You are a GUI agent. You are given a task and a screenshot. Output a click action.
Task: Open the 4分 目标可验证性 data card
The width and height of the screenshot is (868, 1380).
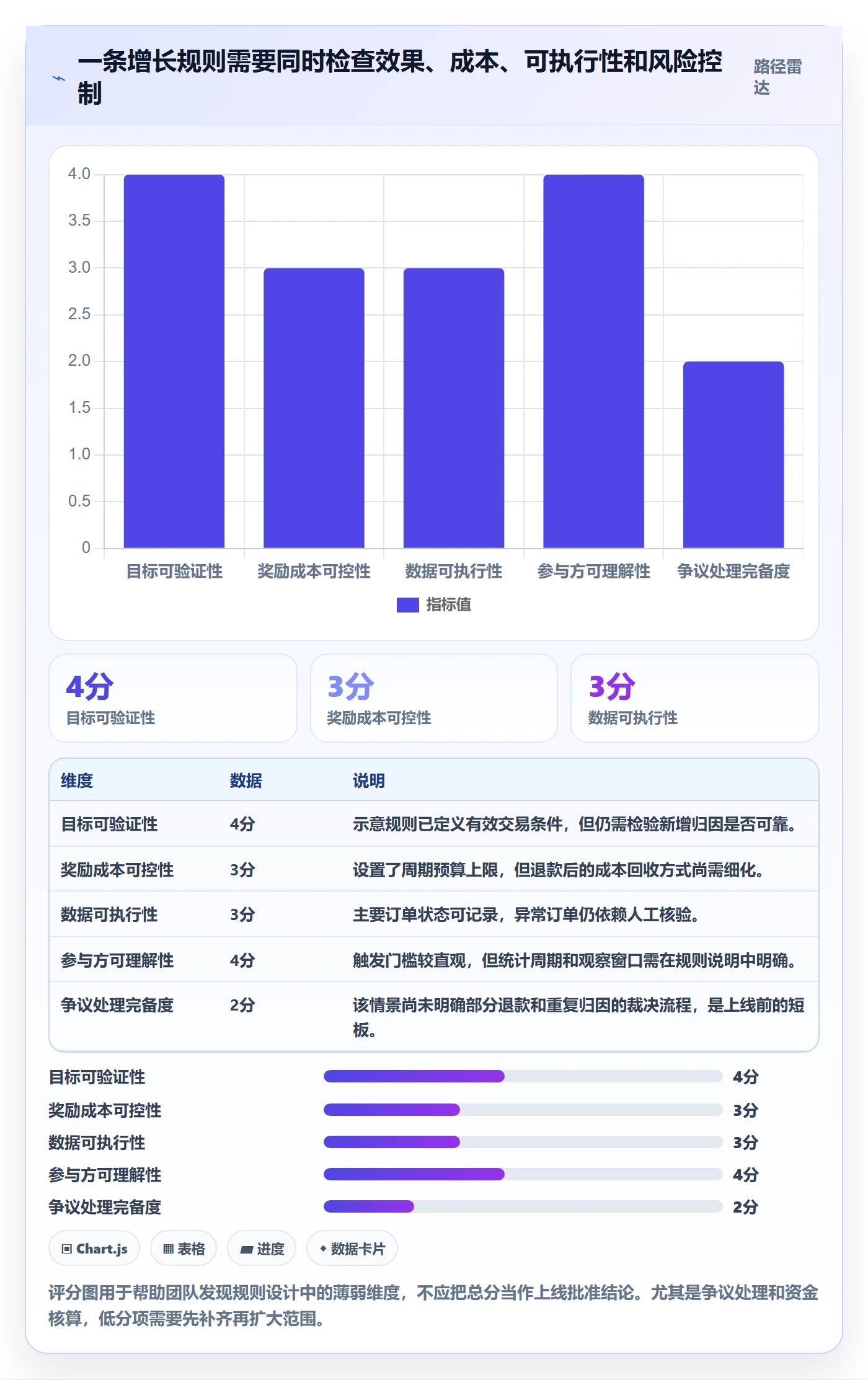[x=173, y=698]
